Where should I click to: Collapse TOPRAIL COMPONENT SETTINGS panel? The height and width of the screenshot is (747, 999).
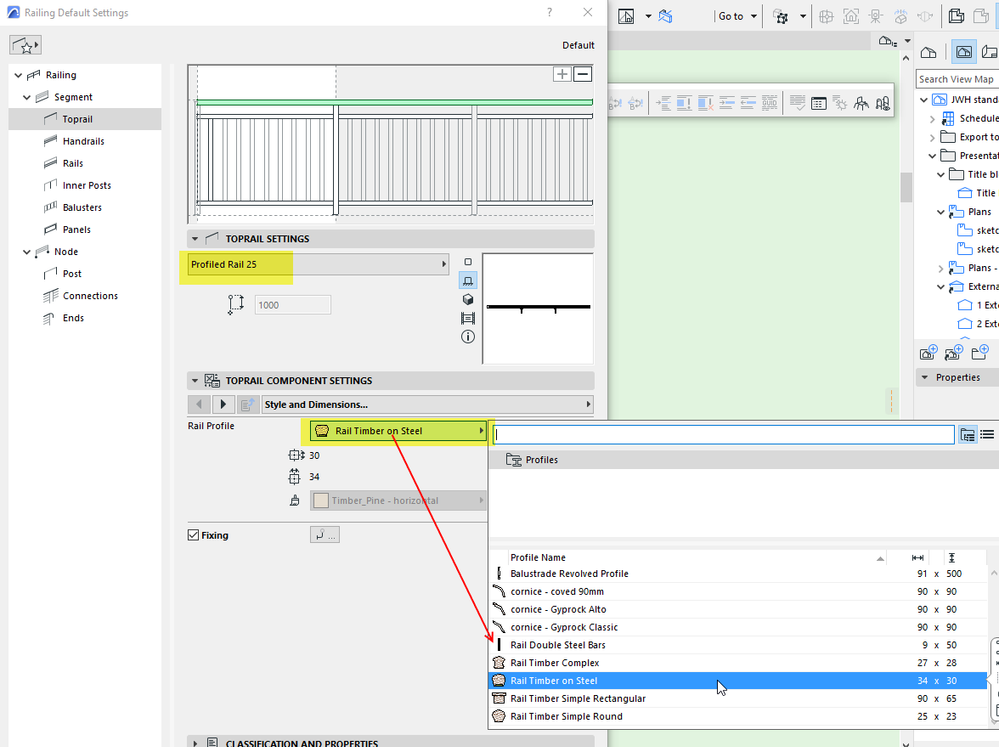pyautogui.click(x=195, y=381)
